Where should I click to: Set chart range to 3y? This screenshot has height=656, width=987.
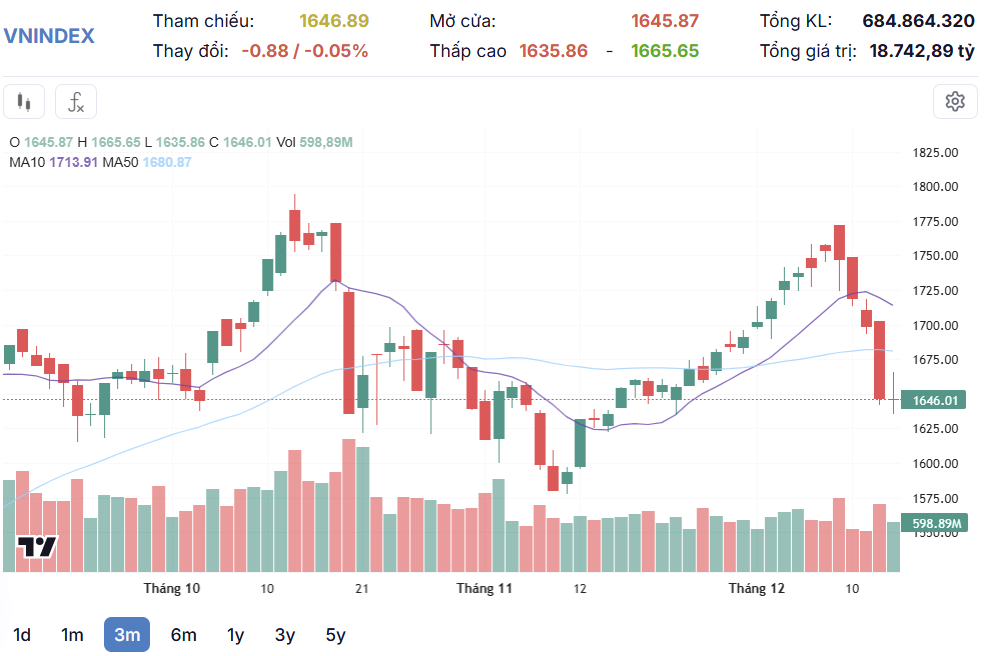pos(285,635)
